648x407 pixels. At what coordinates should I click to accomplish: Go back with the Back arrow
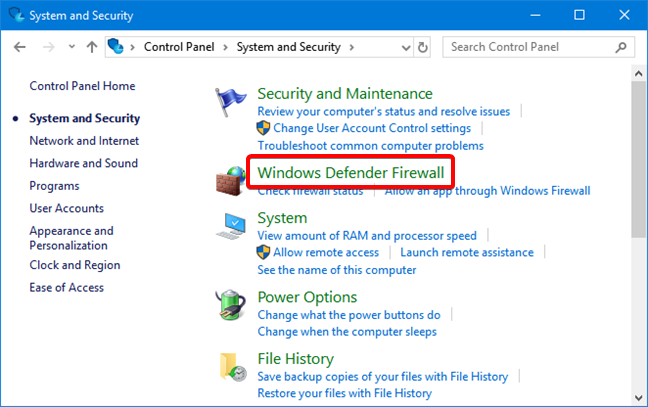pos(19,47)
